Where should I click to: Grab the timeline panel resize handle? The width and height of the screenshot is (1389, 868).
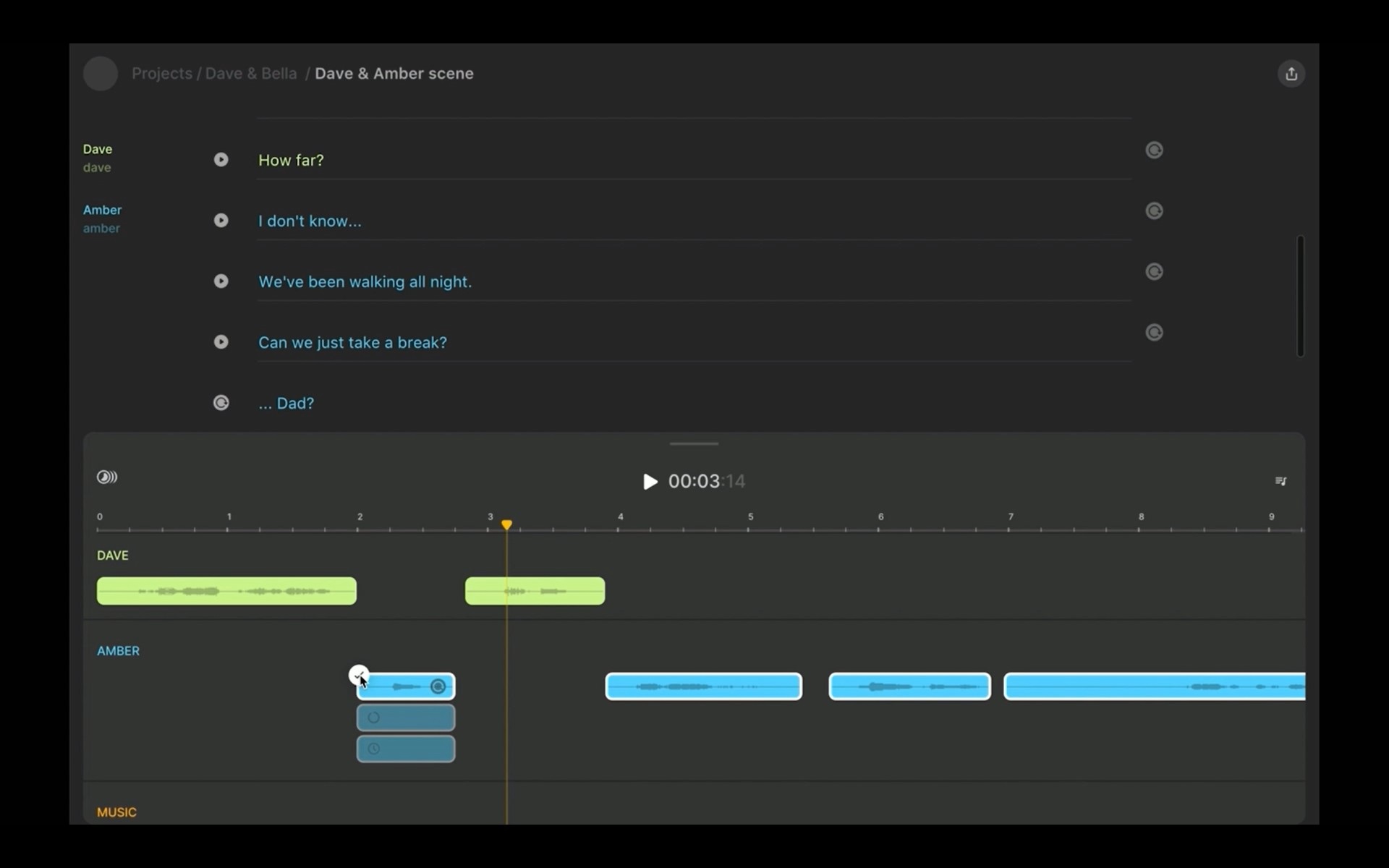694,443
